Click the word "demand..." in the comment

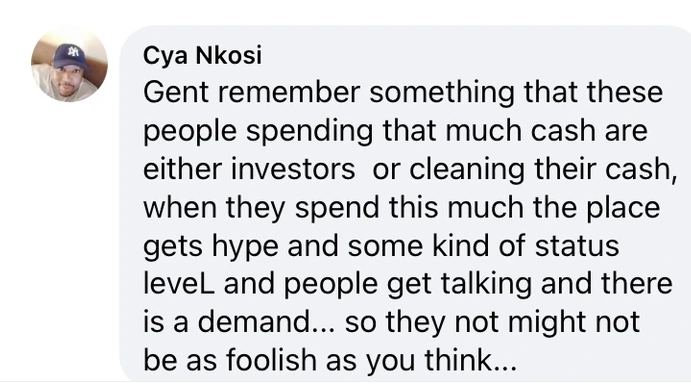[x=267, y=322]
